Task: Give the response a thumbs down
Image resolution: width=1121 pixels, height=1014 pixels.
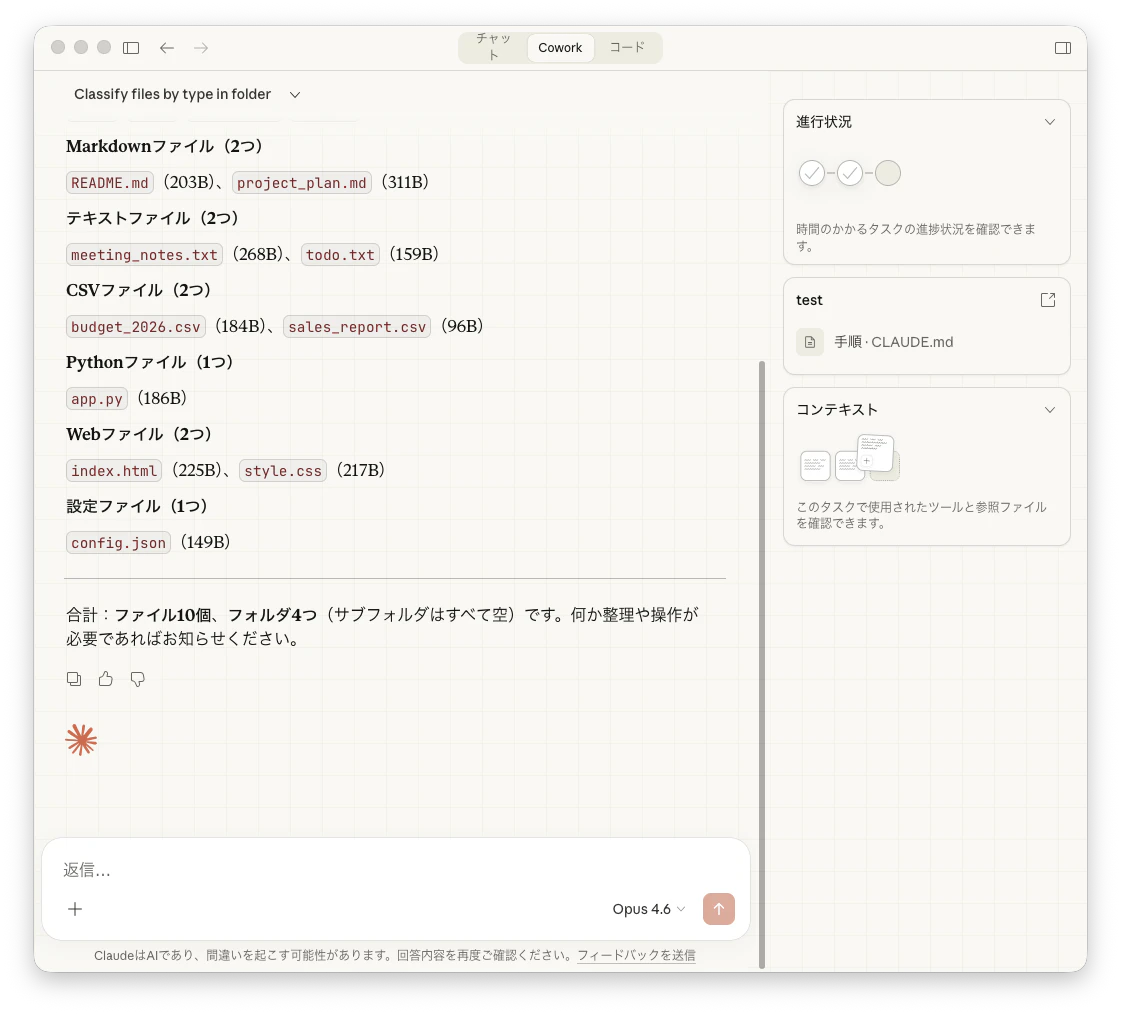Action: coord(137,679)
